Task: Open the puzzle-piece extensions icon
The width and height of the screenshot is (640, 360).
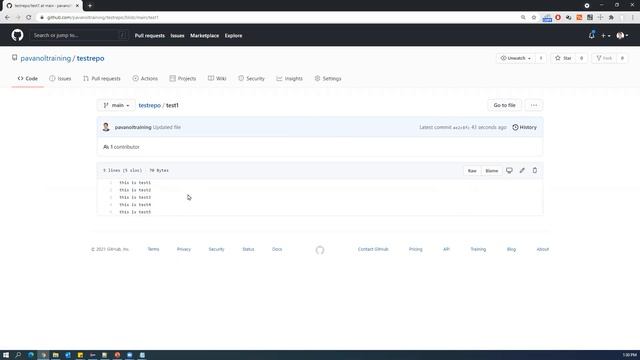Action: tap(611, 18)
